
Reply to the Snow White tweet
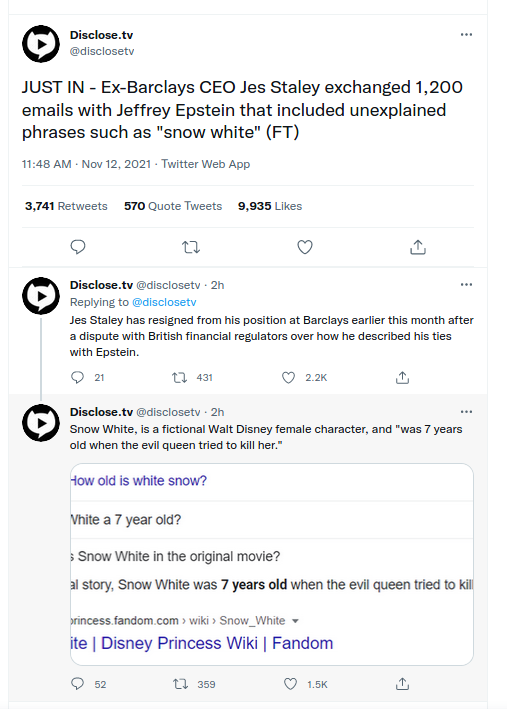[x=77, y=684]
